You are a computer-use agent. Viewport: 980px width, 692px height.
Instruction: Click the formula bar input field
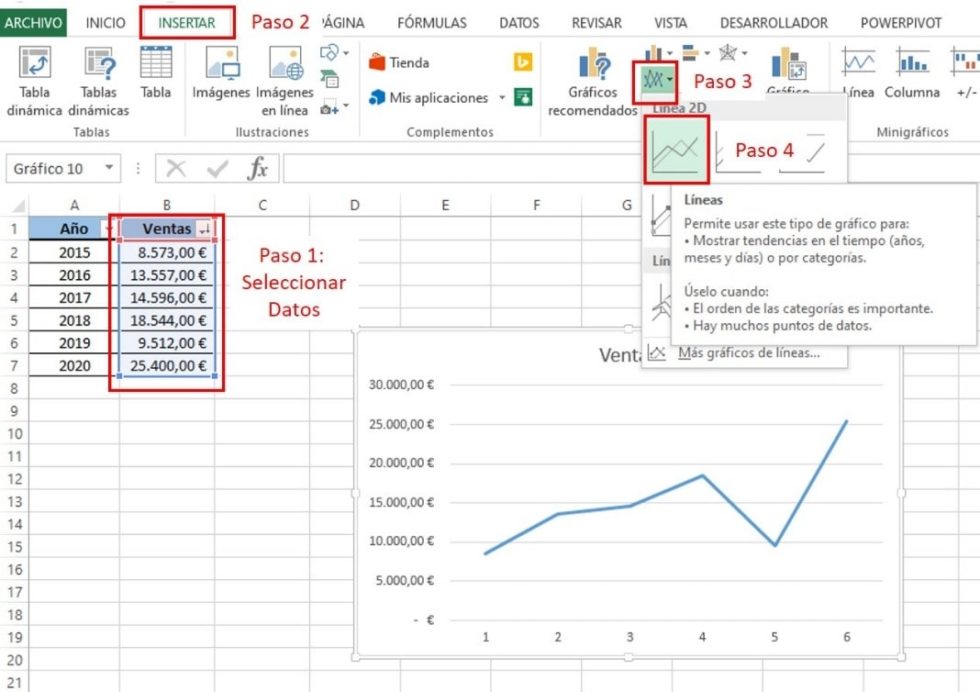(x=462, y=168)
